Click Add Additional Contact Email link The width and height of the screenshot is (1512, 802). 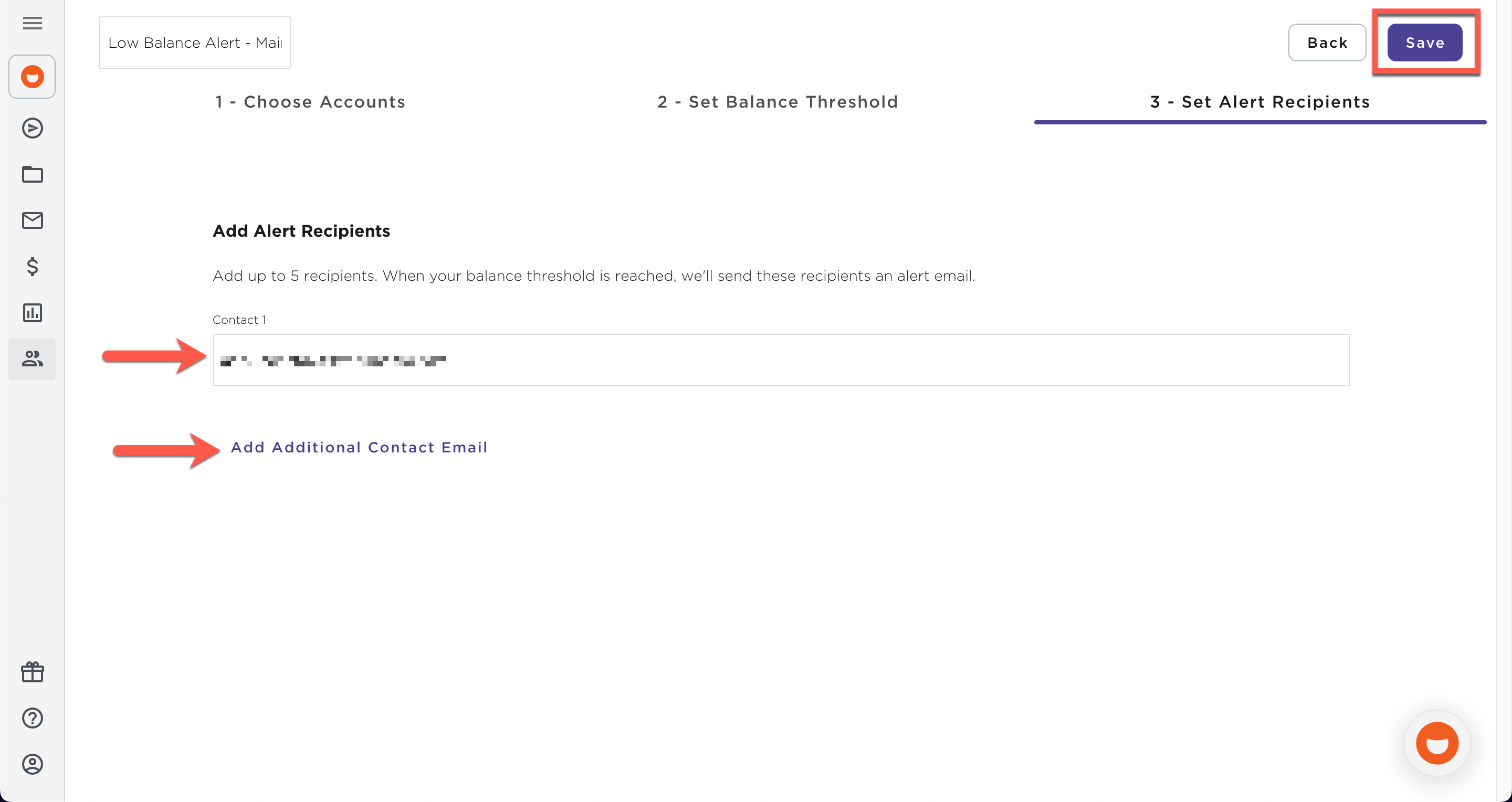(359, 447)
